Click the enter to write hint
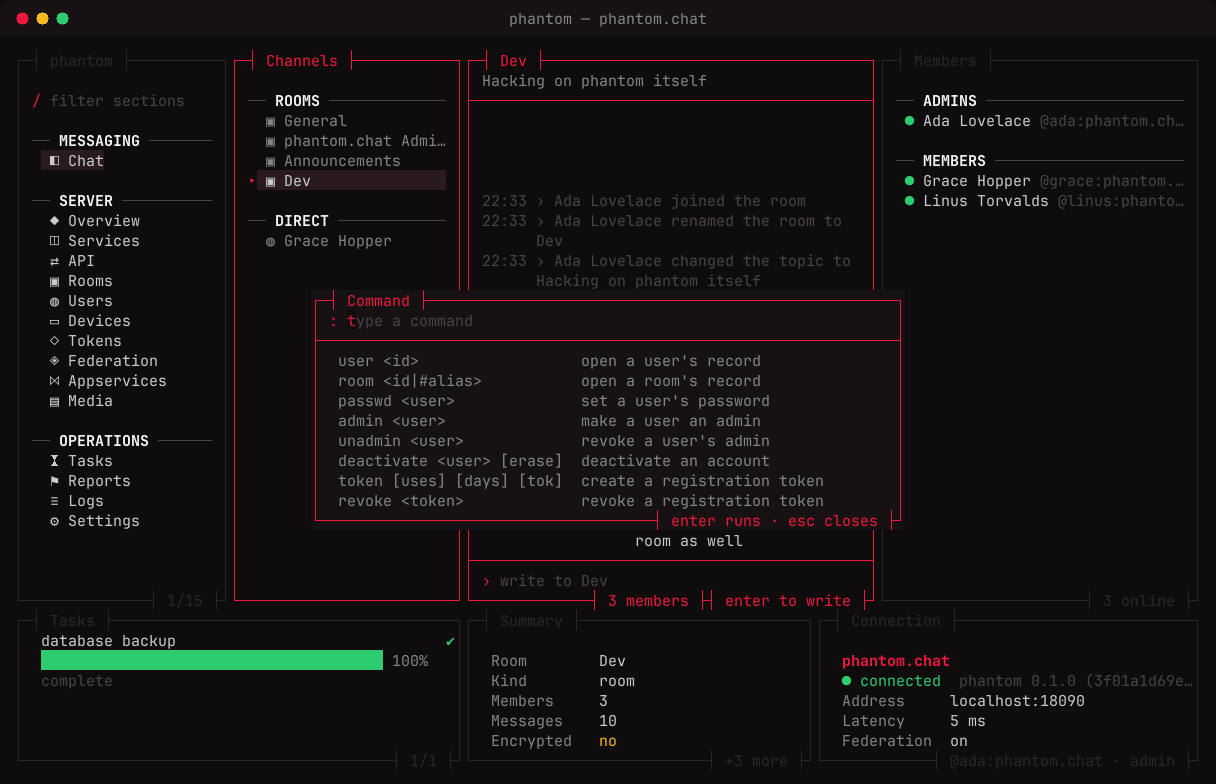 [788, 601]
